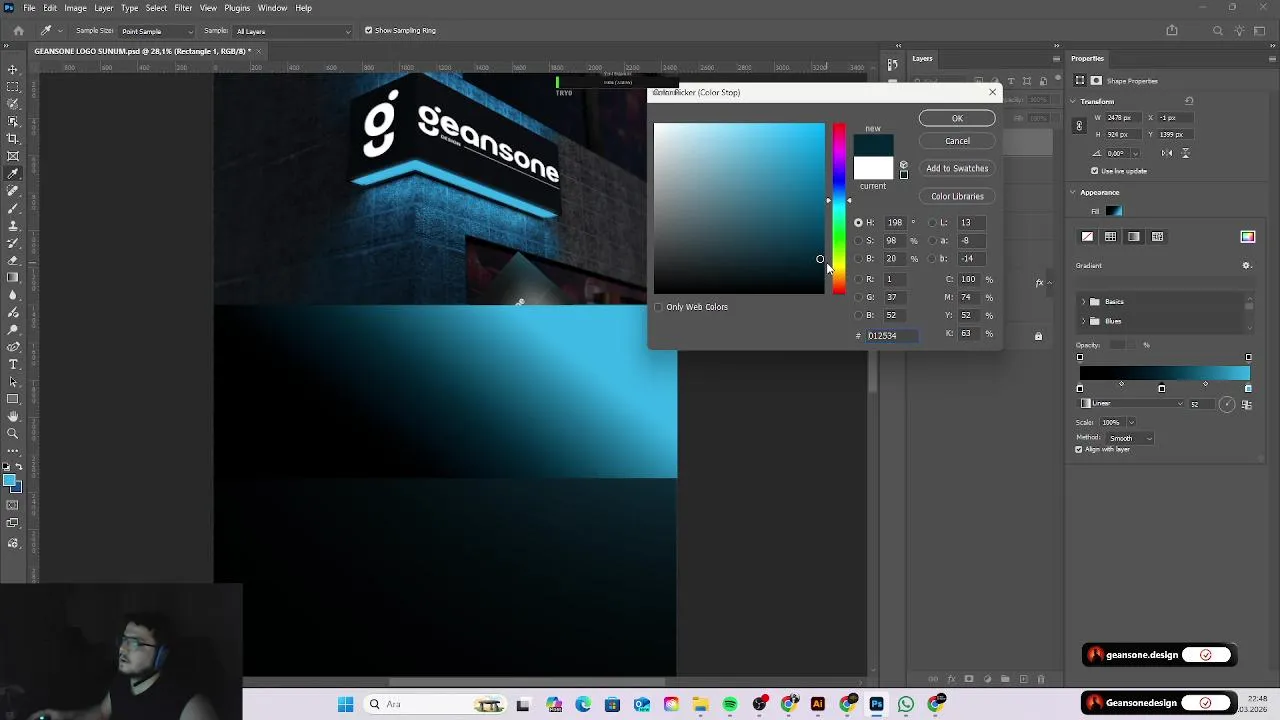Image resolution: width=1280 pixels, height=720 pixels.
Task: Select the S saturation radio button
Action: [x=858, y=241]
